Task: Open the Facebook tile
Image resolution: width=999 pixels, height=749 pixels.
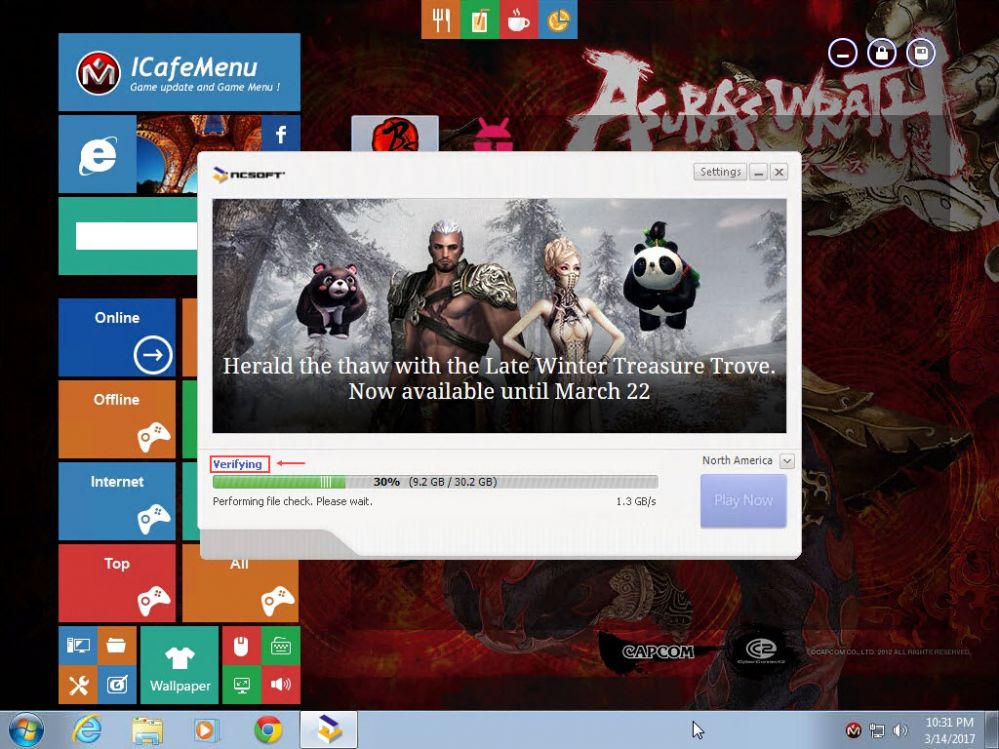Action: (x=281, y=134)
